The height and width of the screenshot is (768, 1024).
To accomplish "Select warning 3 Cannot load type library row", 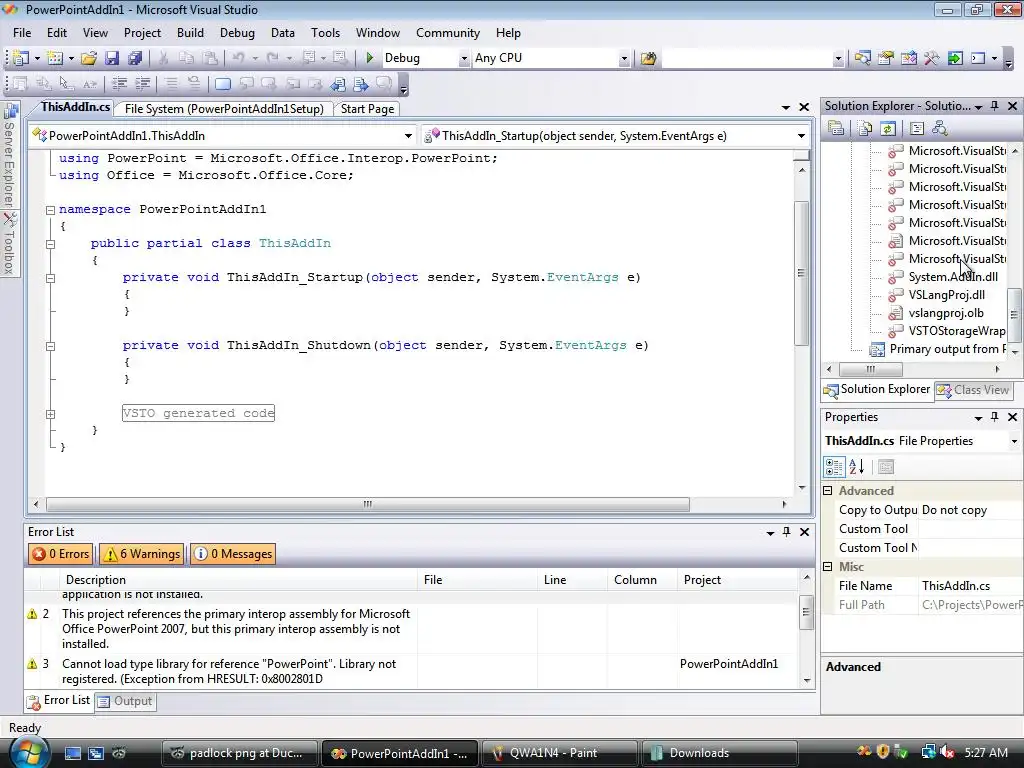I will click(411, 671).
